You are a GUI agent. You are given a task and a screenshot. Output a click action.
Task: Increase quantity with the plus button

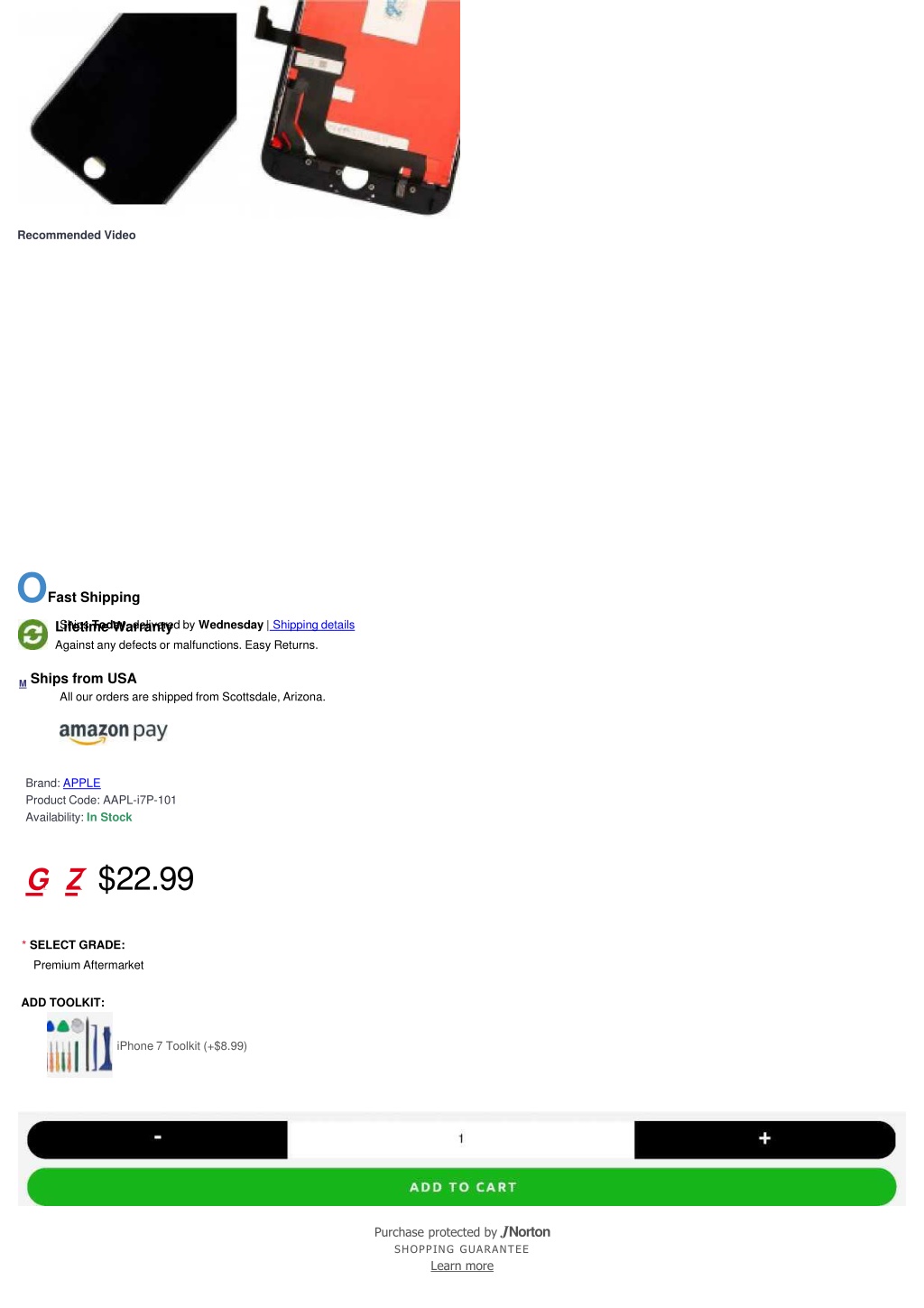click(765, 1139)
